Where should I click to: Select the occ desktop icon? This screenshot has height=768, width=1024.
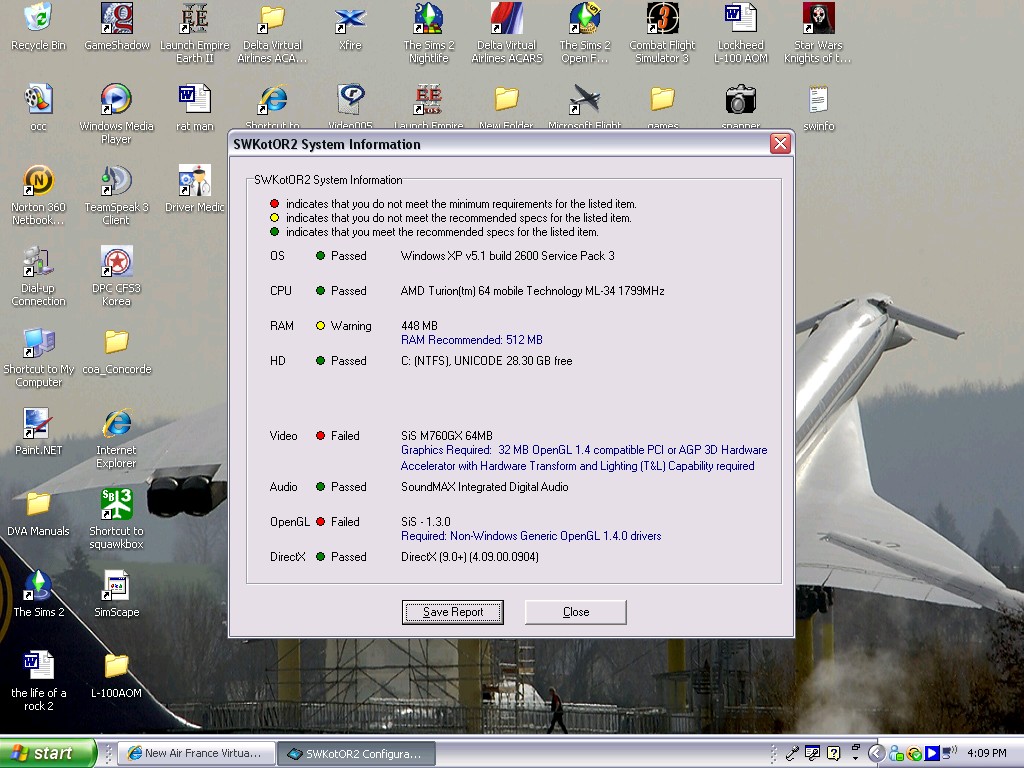38,107
